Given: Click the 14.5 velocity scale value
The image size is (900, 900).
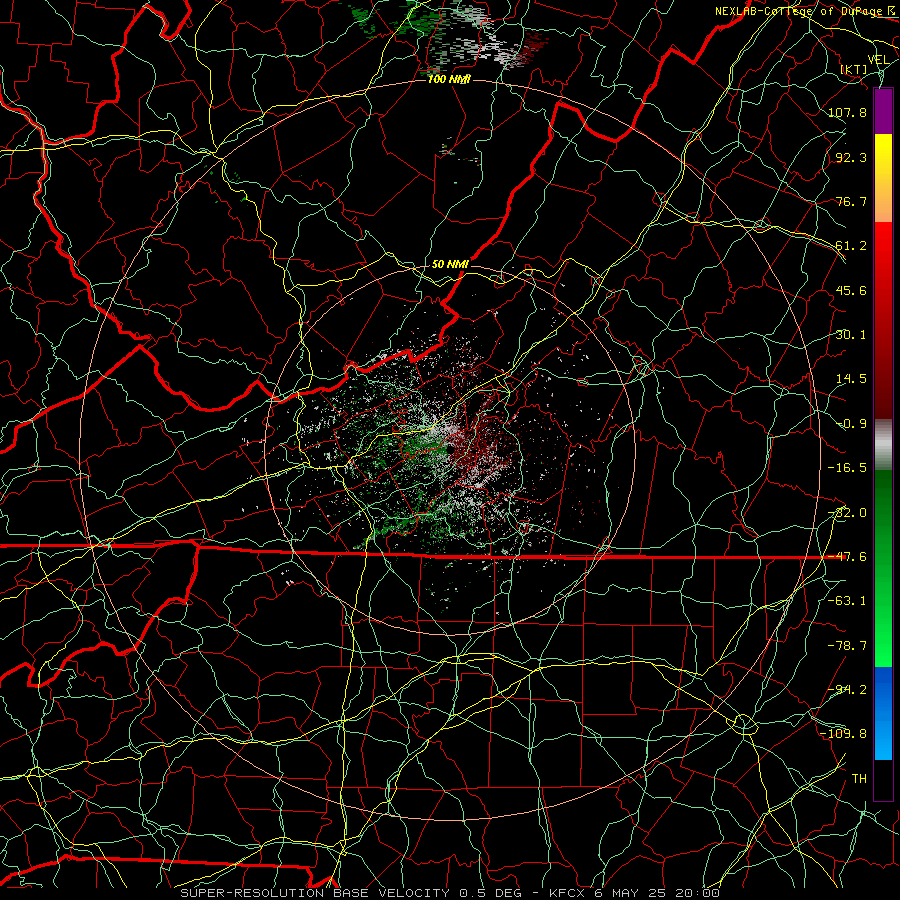Looking at the screenshot, I should [851, 378].
